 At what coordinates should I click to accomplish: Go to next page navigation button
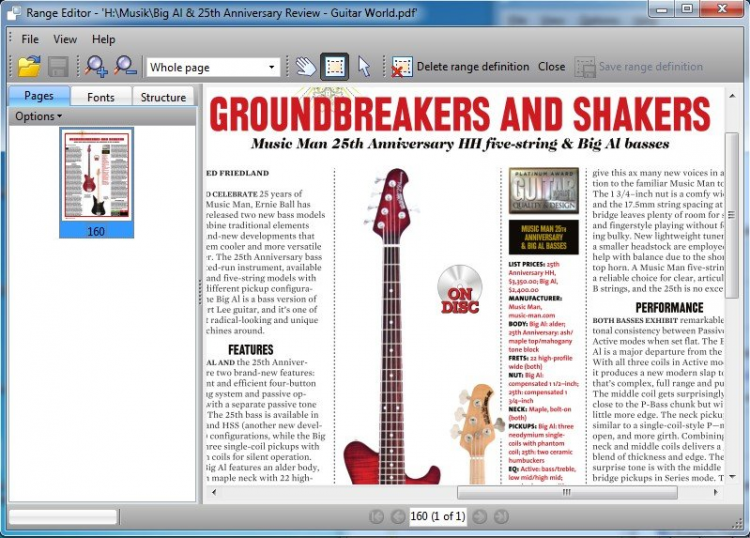[x=480, y=516]
